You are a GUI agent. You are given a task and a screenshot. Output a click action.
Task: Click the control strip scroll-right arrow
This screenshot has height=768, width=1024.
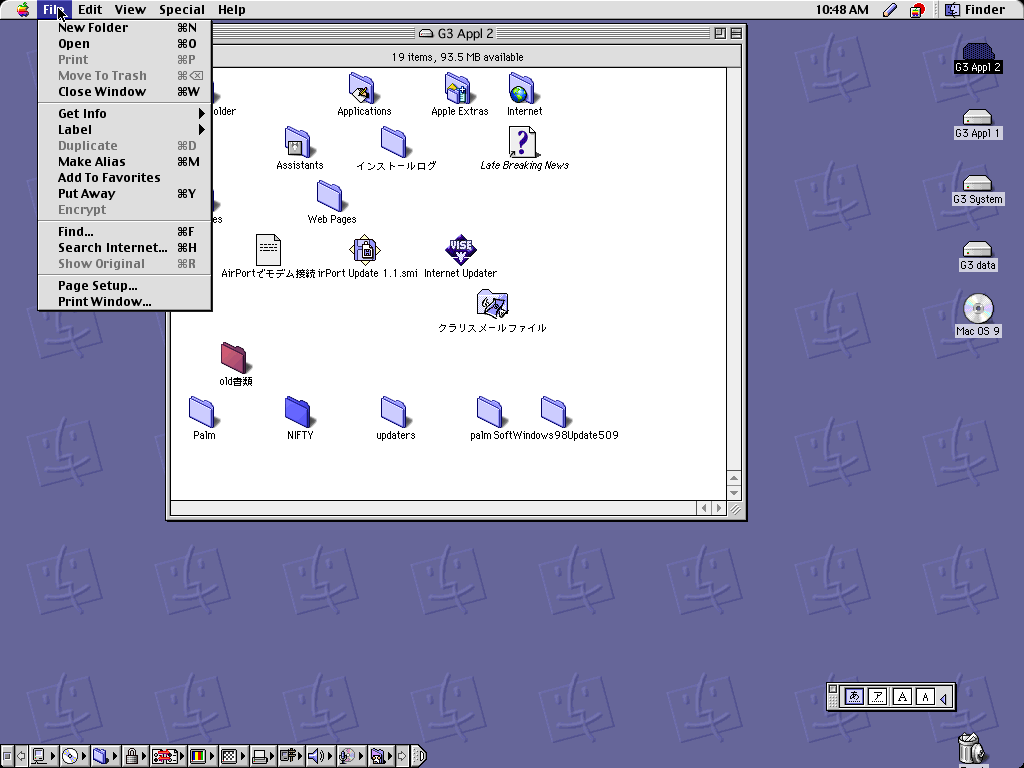402,756
